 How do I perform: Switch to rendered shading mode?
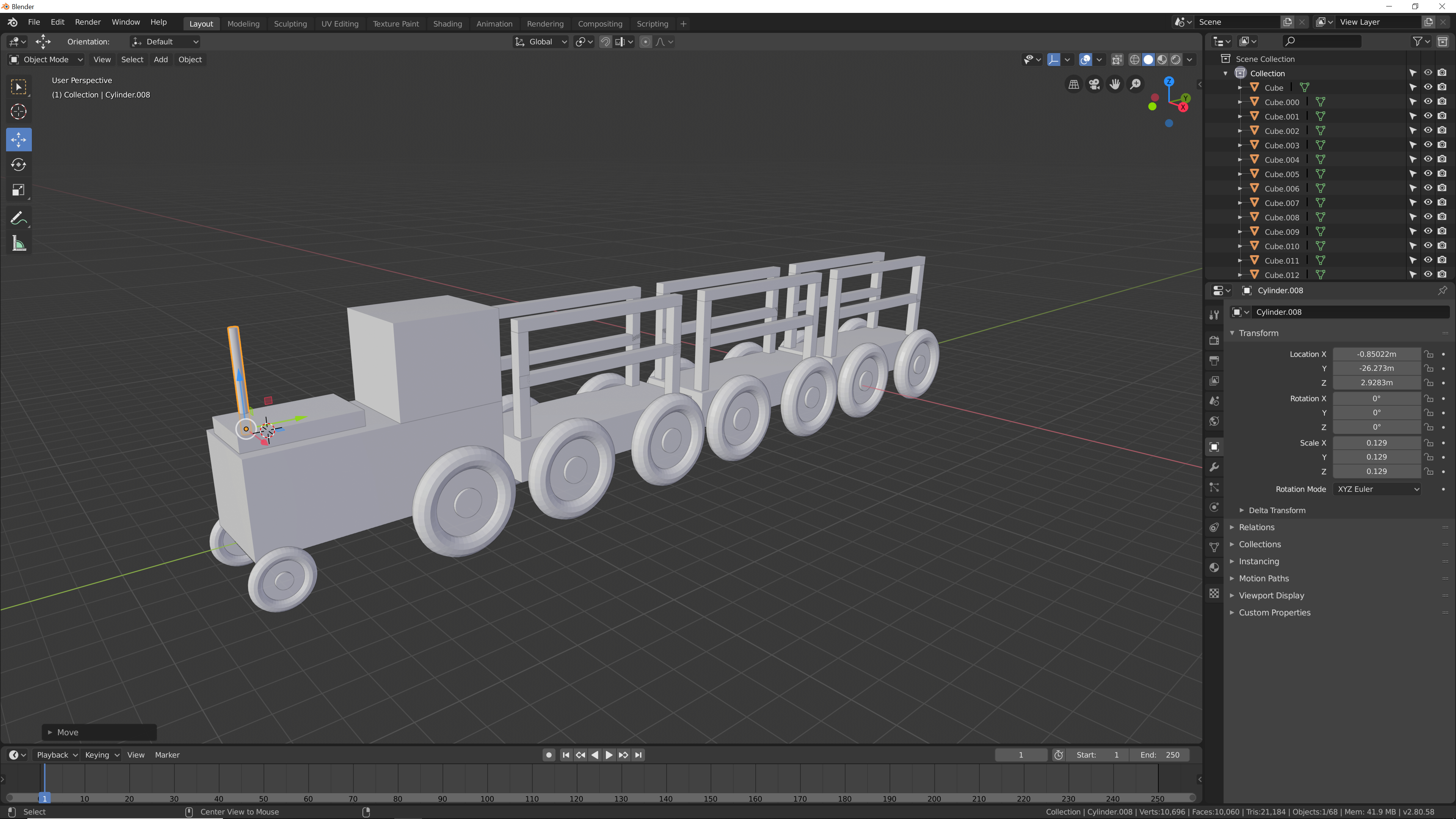click(x=1176, y=60)
